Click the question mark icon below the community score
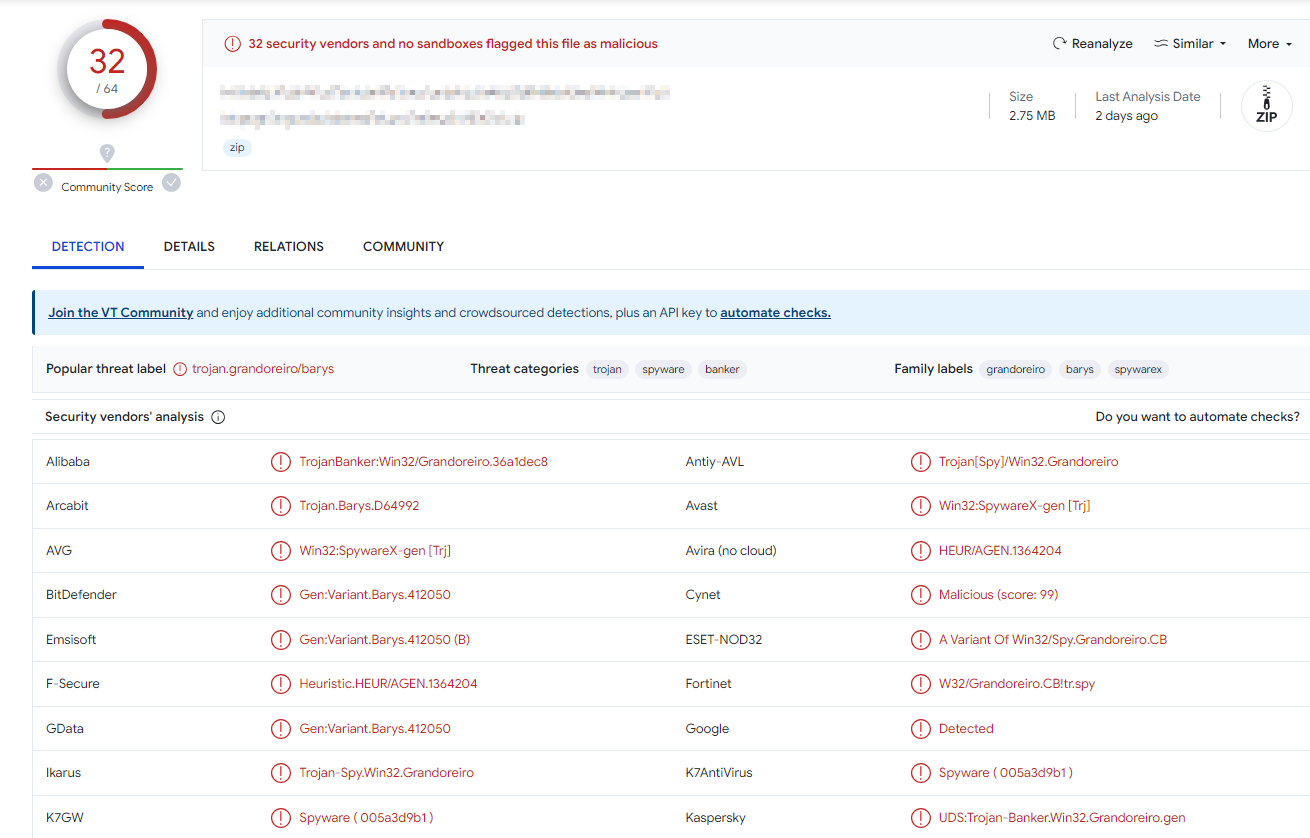1310x838 pixels. click(x=107, y=153)
